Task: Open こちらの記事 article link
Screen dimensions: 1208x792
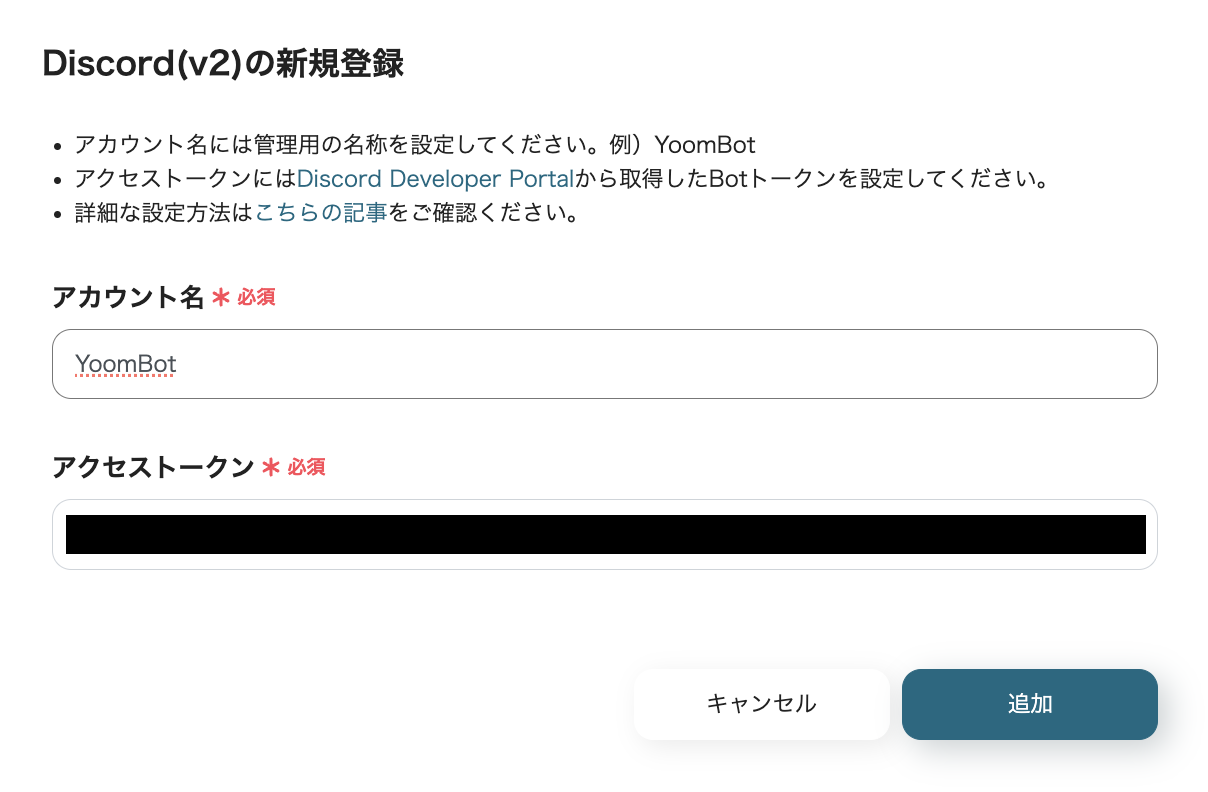Action: [320, 212]
